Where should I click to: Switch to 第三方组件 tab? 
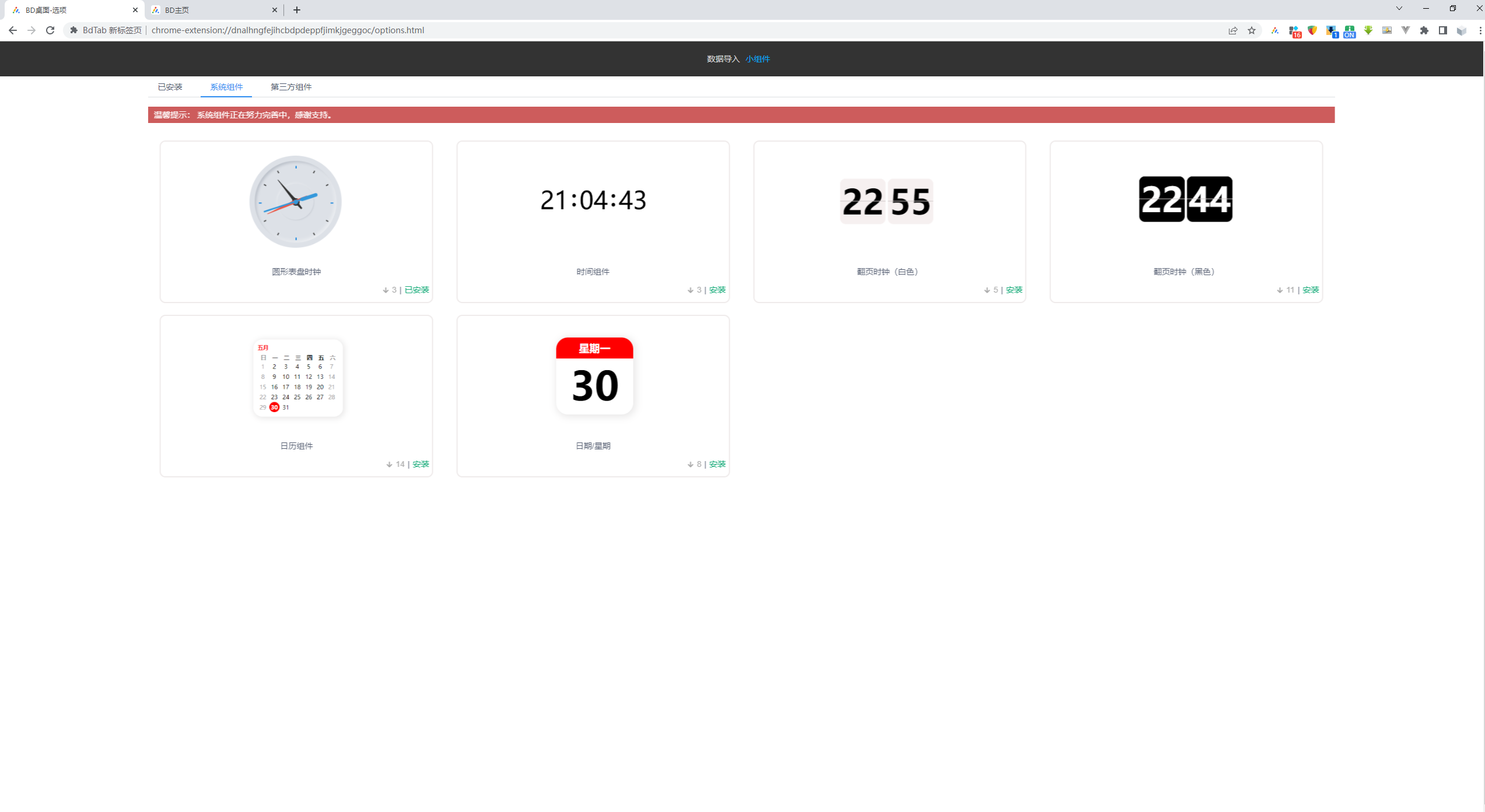pyautogui.click(x=290, y=87)
